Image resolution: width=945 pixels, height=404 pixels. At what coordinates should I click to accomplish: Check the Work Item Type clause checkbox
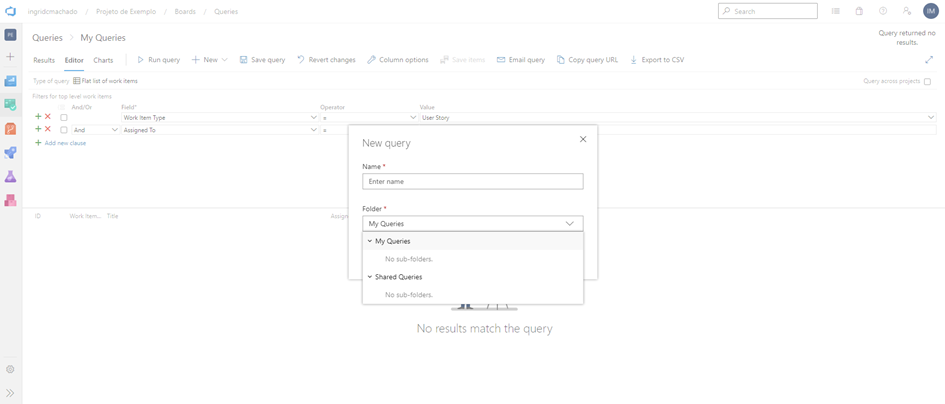(x=64, y=118)
